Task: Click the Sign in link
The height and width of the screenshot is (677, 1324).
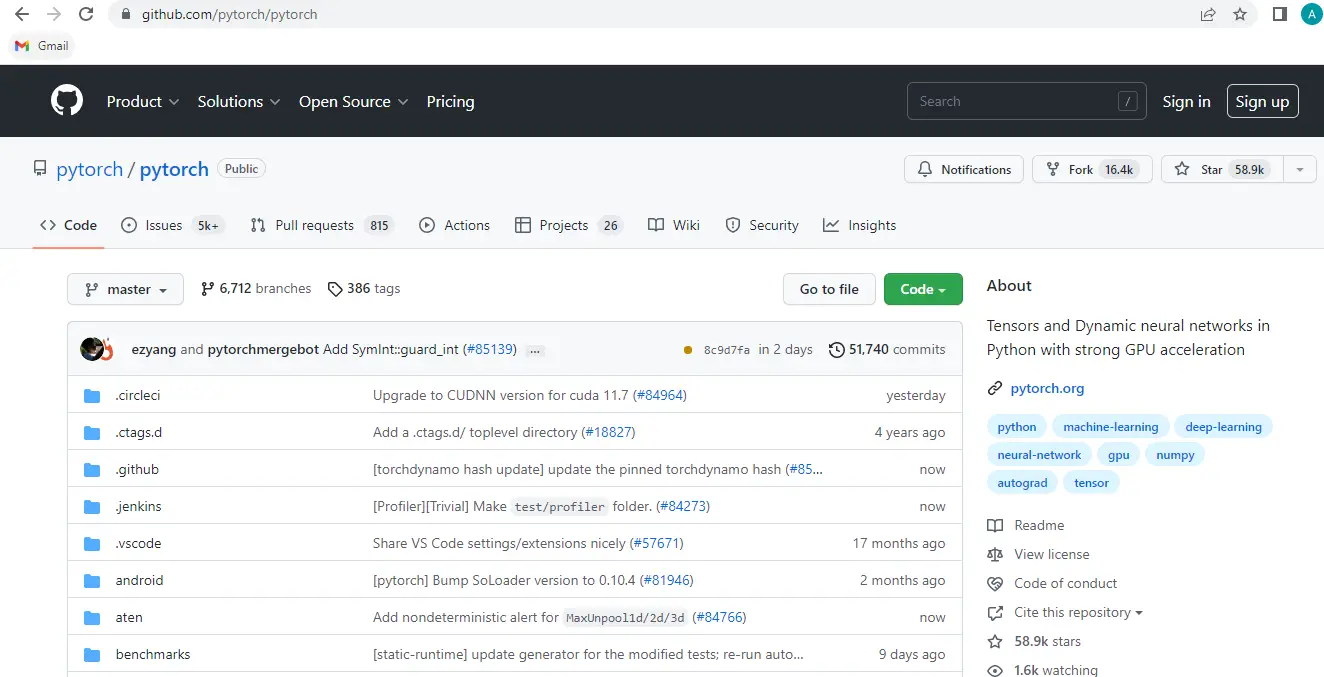Action: [1186, 101]
